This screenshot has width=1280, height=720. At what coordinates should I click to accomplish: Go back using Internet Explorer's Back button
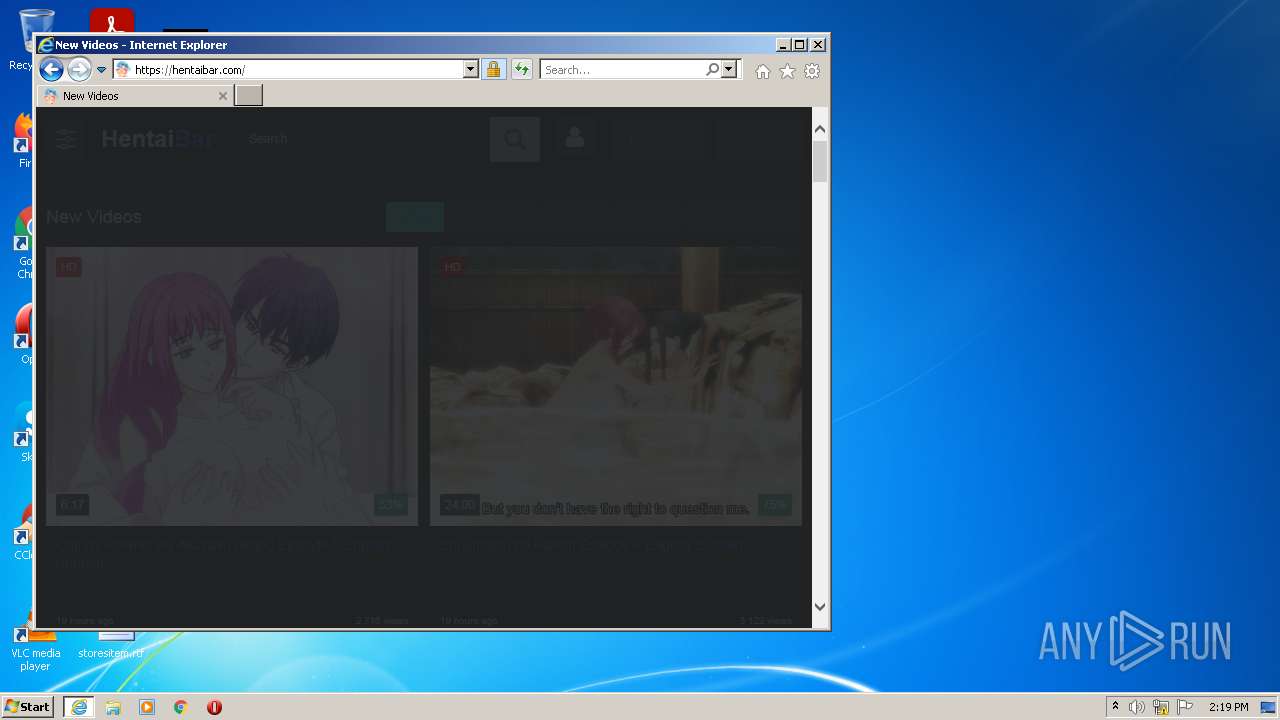(51, 70)
